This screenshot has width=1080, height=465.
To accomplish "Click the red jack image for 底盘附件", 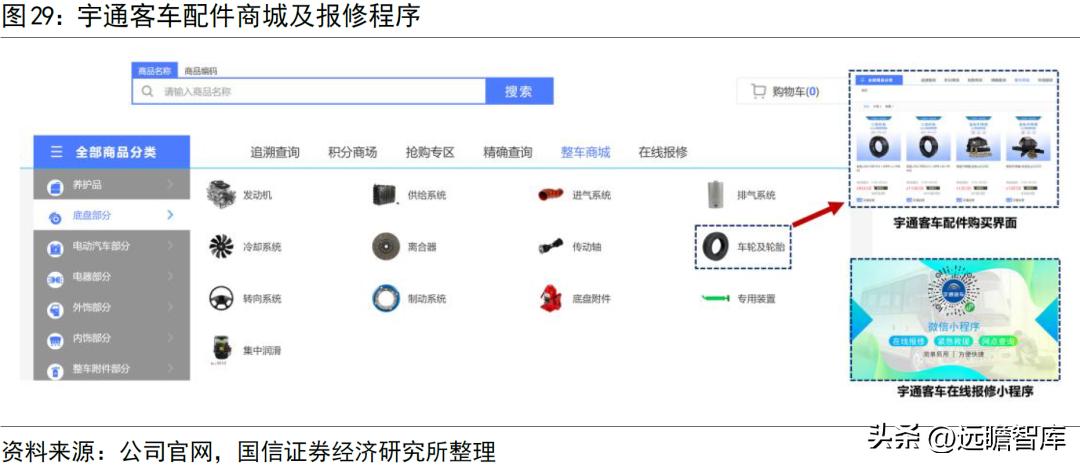I will (x=551, y=298).
